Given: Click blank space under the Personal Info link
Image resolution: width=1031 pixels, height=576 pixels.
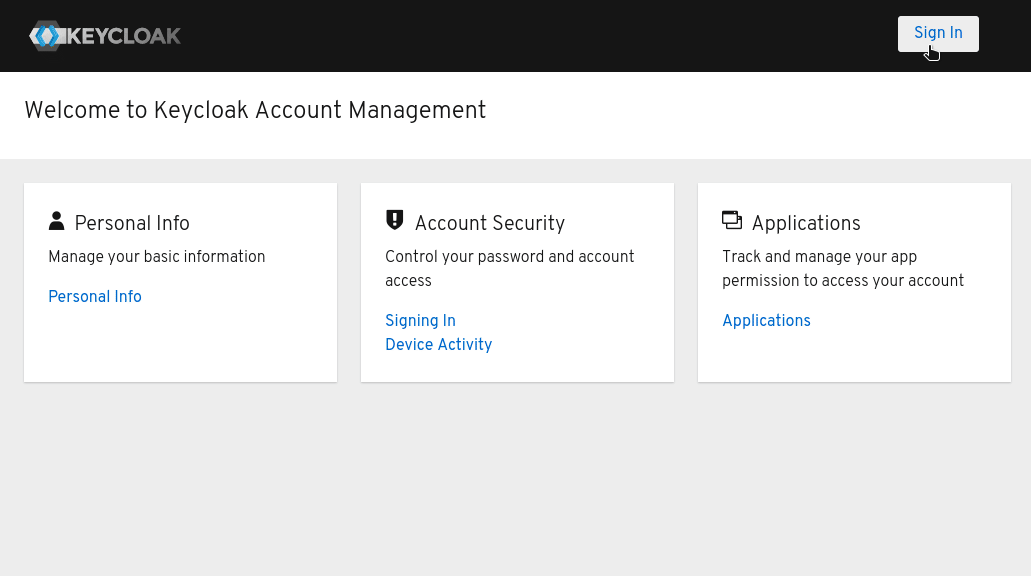Looking at the screenshot, I should 180,345.
